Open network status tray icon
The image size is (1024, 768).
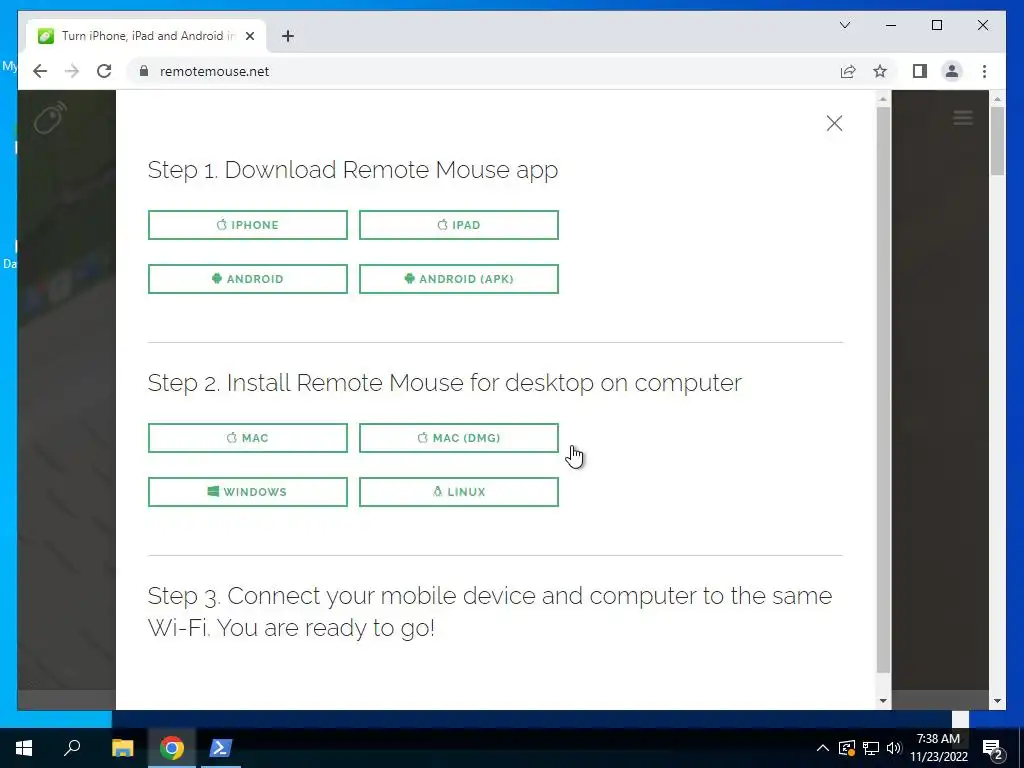(871, 748)
